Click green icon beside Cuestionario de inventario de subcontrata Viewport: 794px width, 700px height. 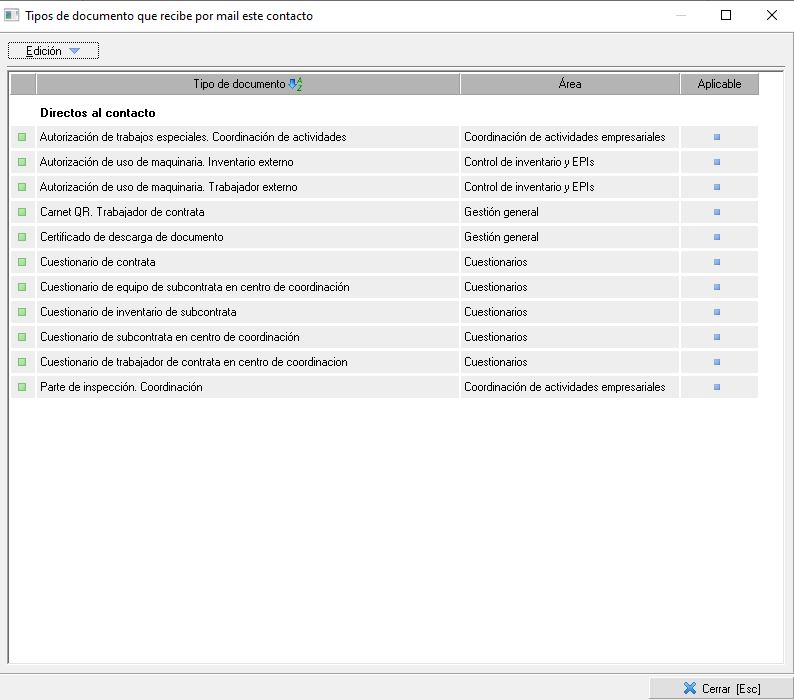click(x=22, y=312)
